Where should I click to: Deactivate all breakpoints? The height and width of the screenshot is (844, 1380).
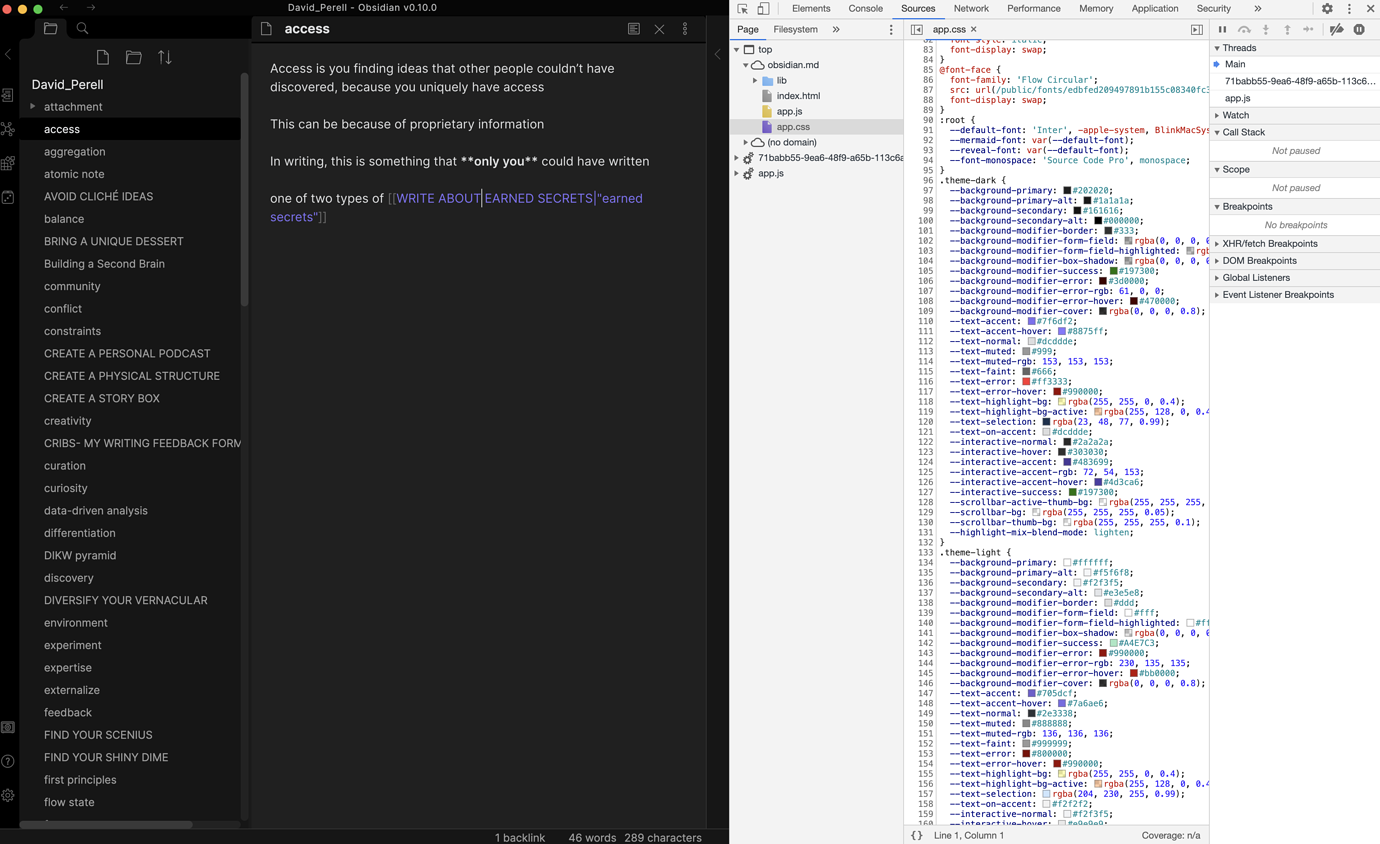point(1336,29)
